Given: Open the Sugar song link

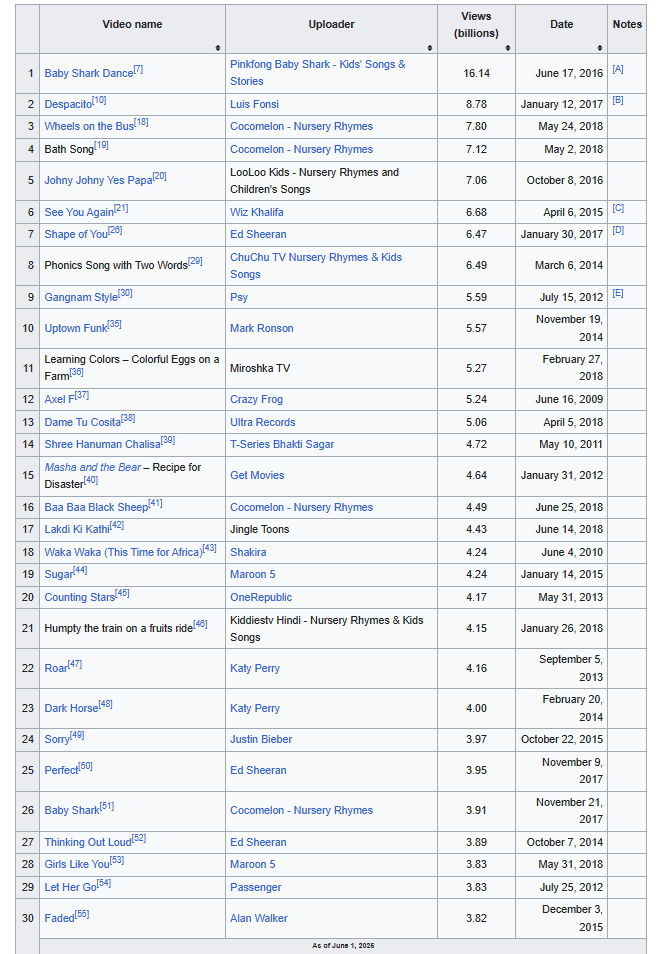Looking at the screenshot, I should tap(58, 575).
